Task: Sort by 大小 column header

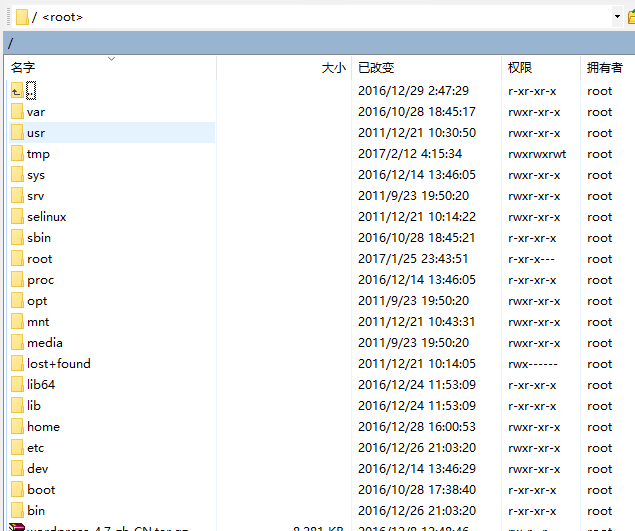Action: pyautogui.click(x=333, y=68)
